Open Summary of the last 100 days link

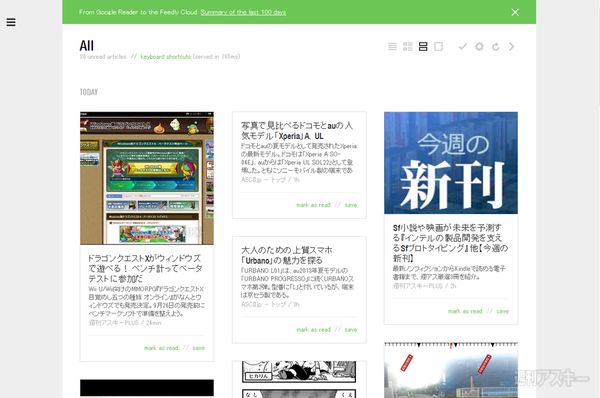[x=243, y=12]
